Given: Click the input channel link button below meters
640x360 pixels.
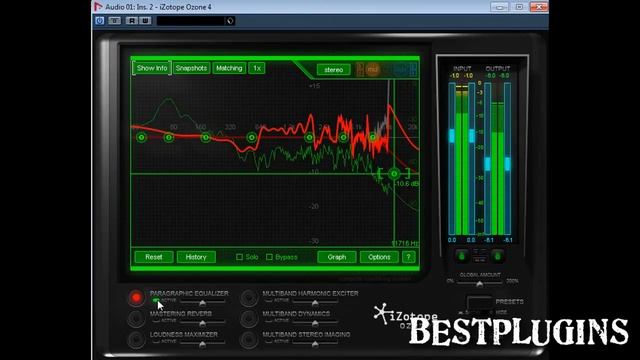Looking at the screenshot, I should coord(462,256).
